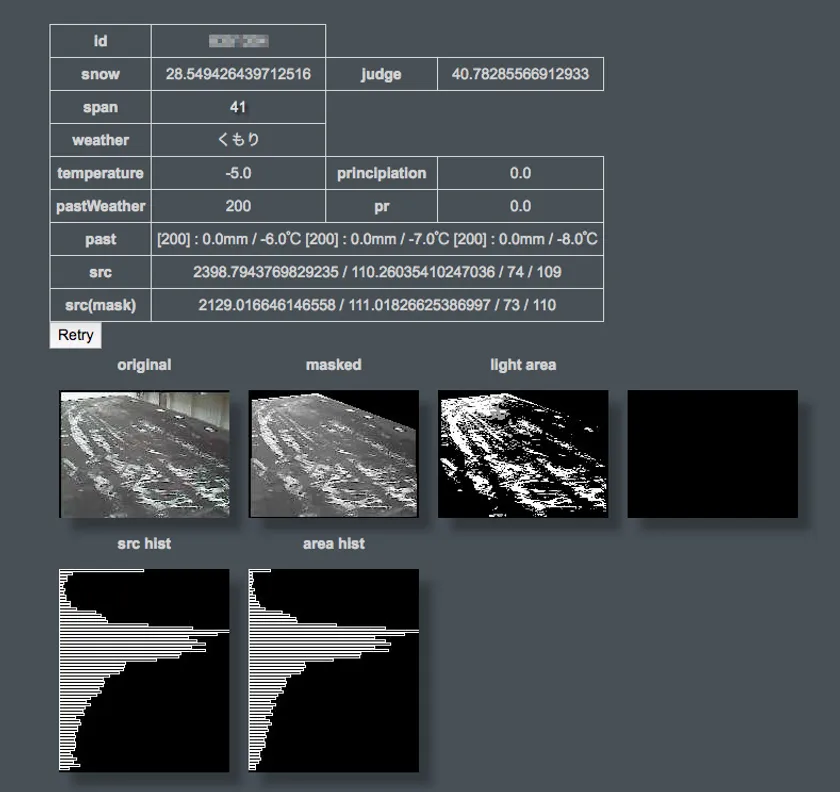Viewport: 840px width, 792px height.
Task: Click the span value 41
Action: tap(238, 107)
